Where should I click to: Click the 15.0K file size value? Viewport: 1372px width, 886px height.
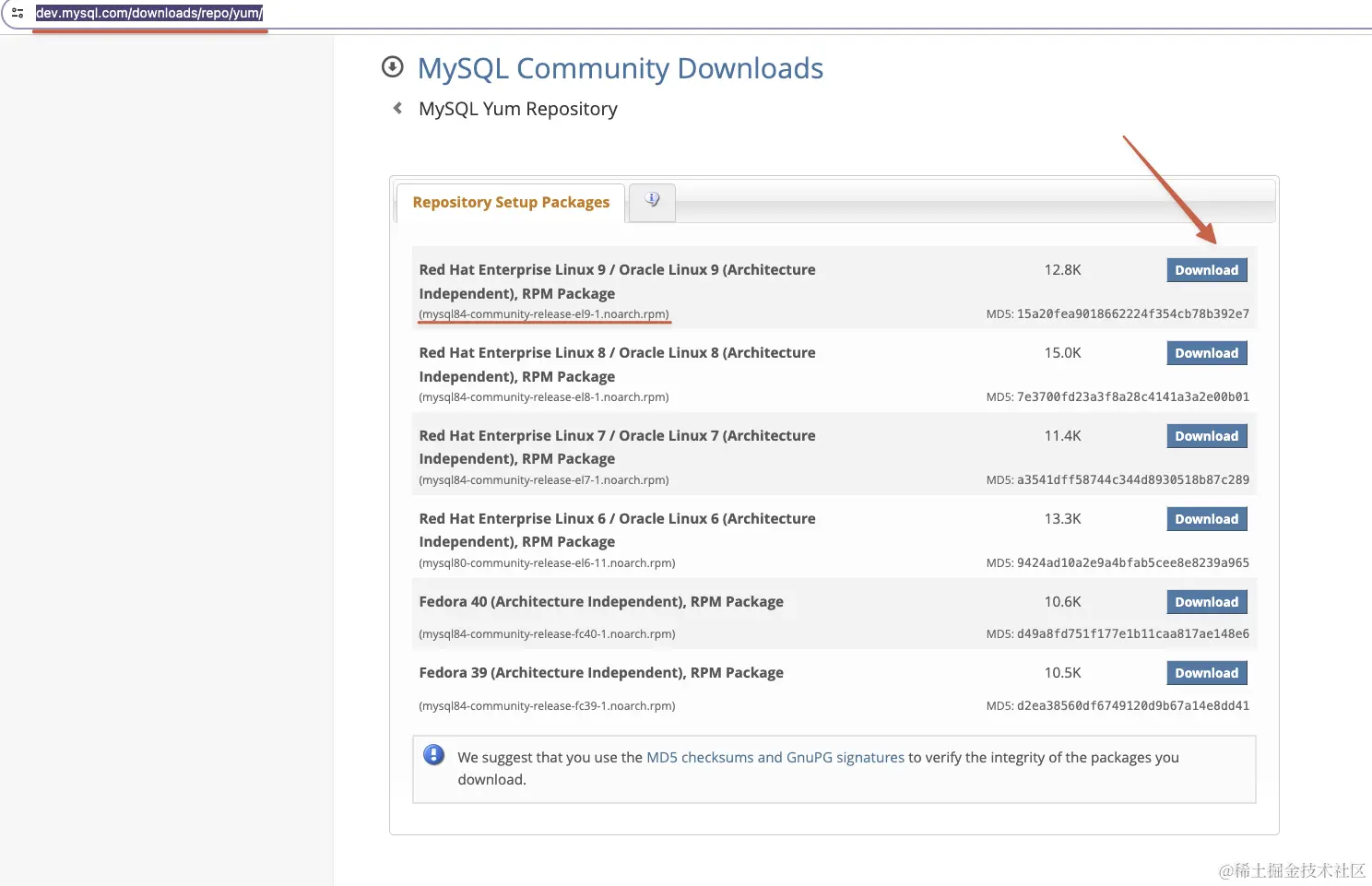click(x=1062, y=353)
